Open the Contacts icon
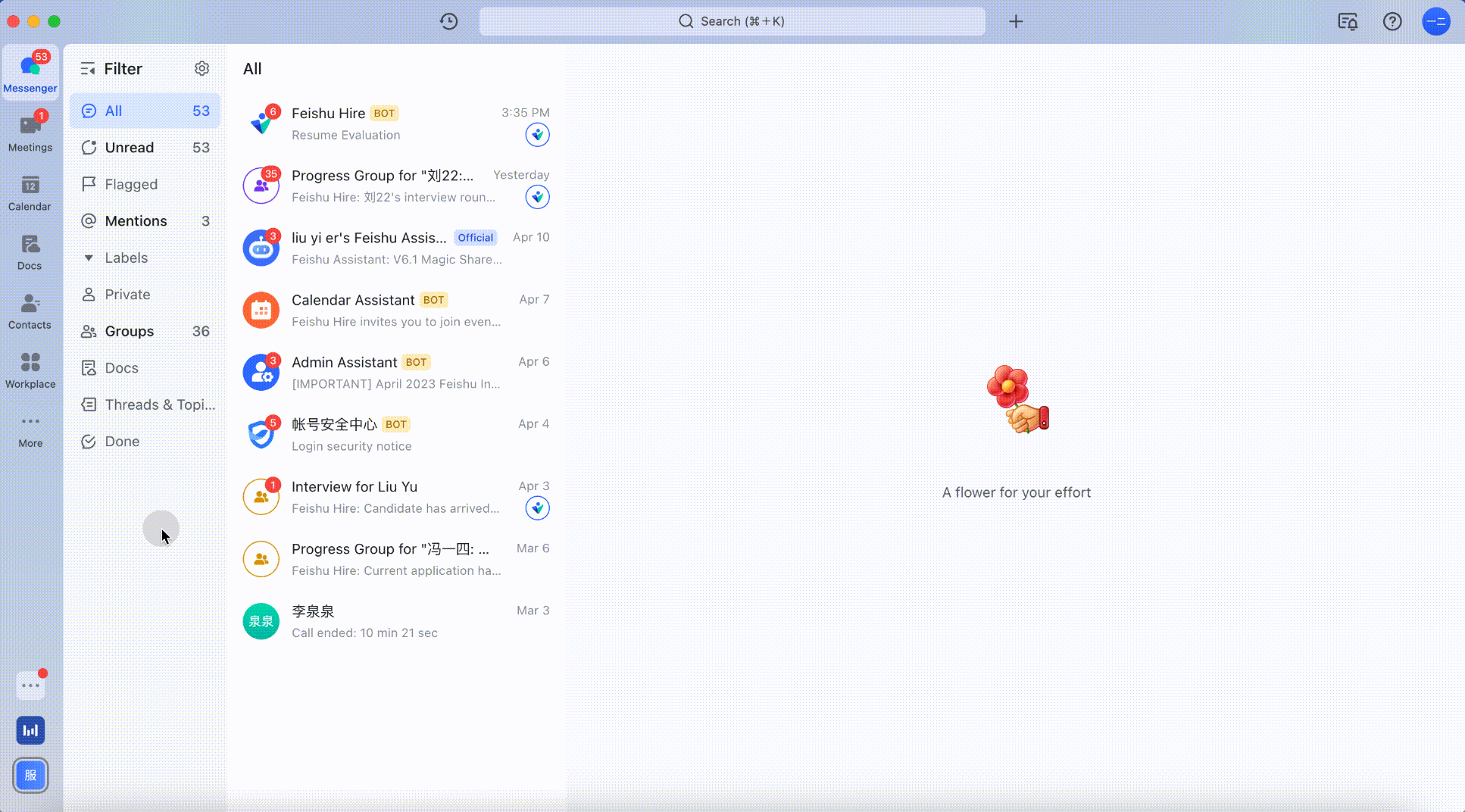Screen dimensions: 1465x812 tap(30, 311)
